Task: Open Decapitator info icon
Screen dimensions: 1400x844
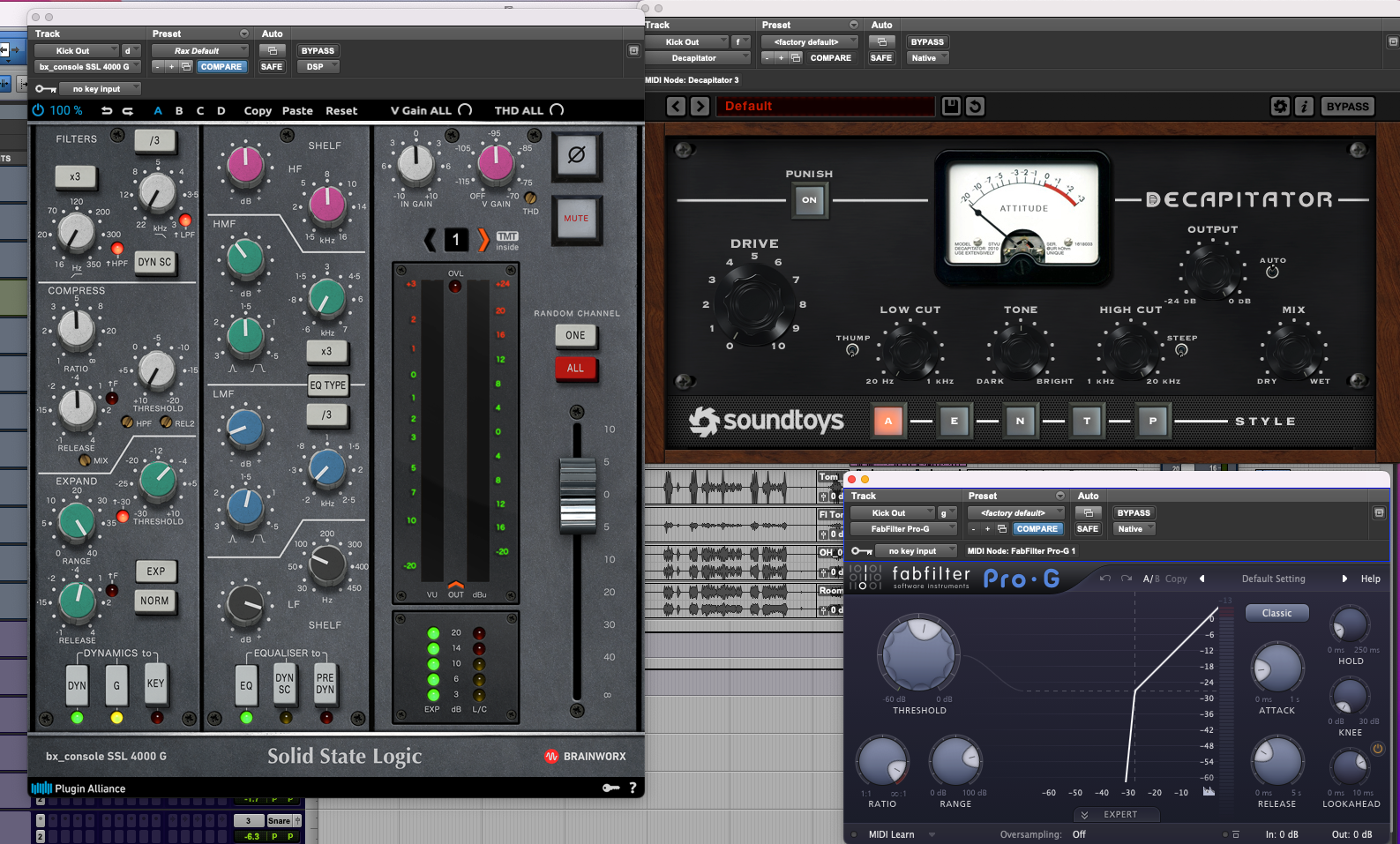Action: click(x=1304, y=107)
